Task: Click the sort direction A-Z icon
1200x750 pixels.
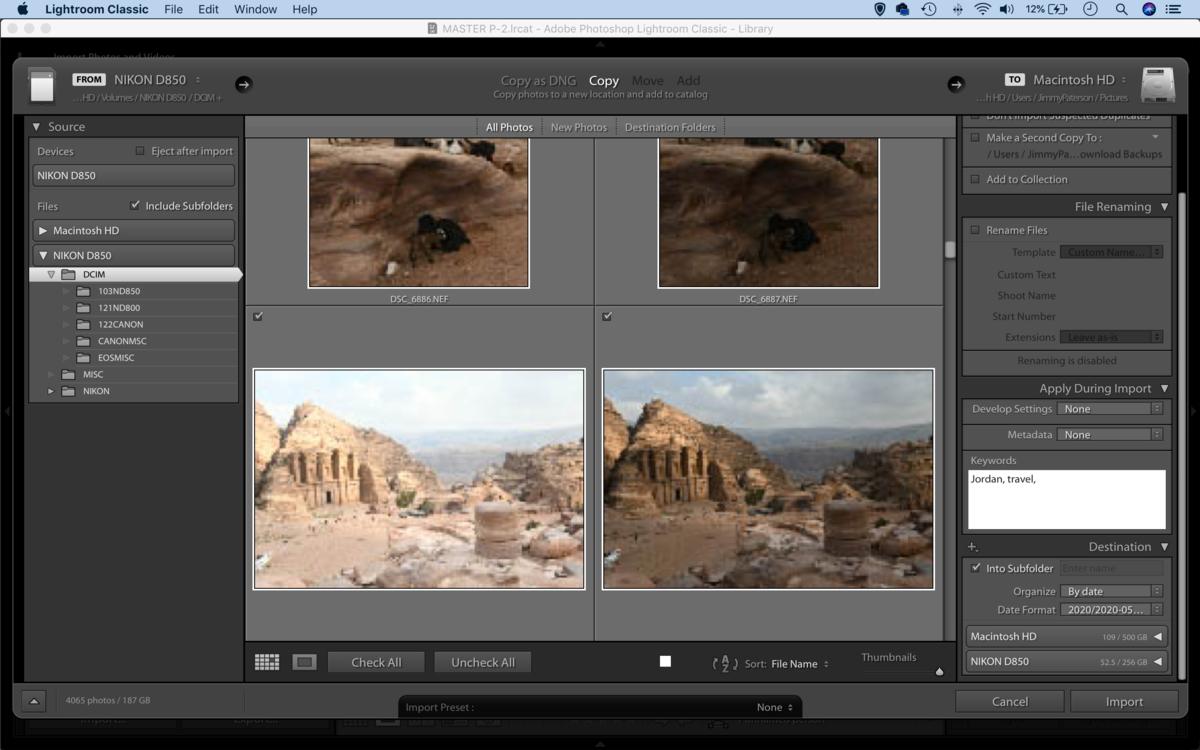Action: pyautogui.click(x=725, y=664)
